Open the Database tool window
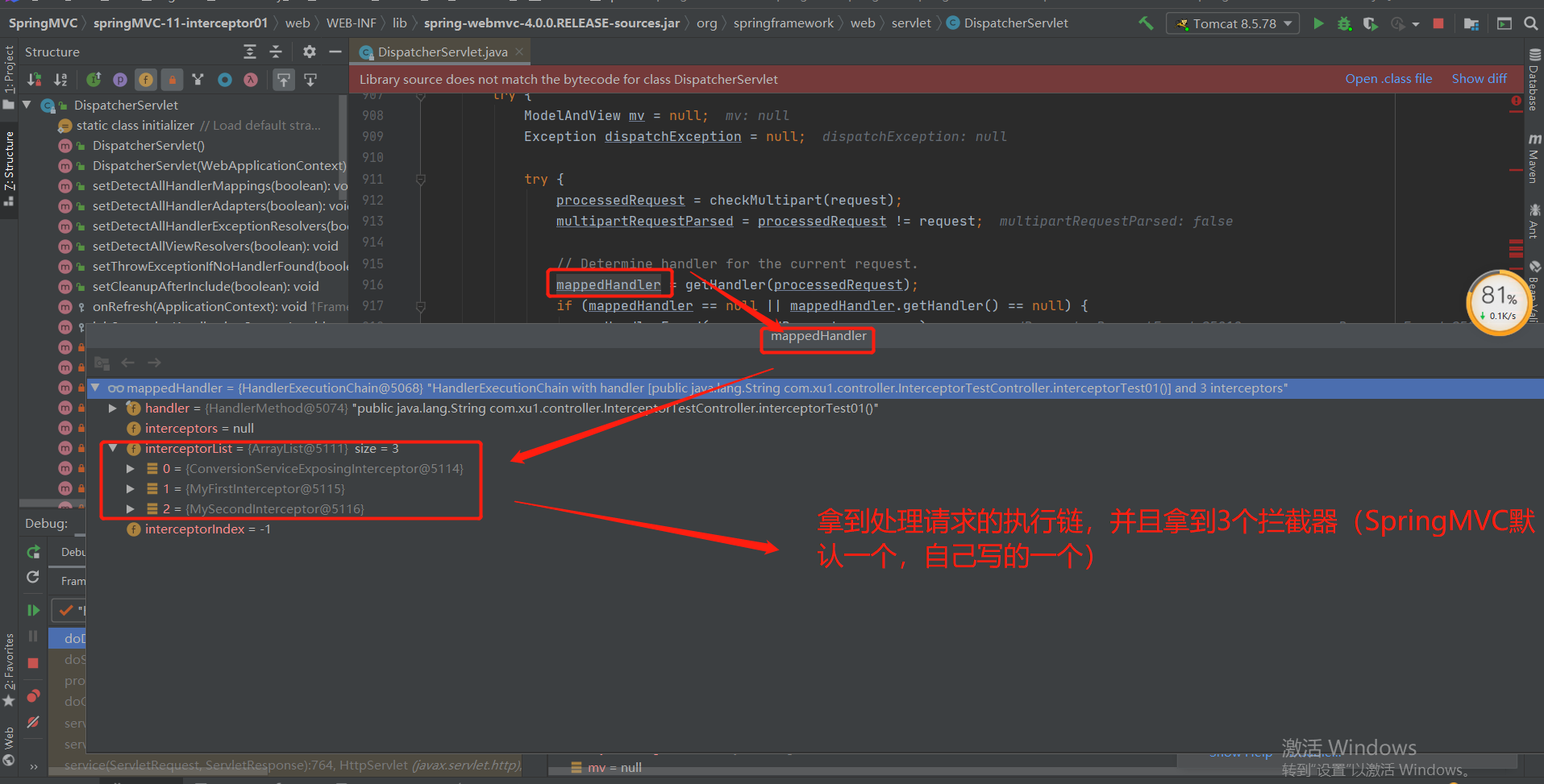Image resolution: width=1544 pixels, height=784 pixels. pyautogui.click(x=1534, y=79)
